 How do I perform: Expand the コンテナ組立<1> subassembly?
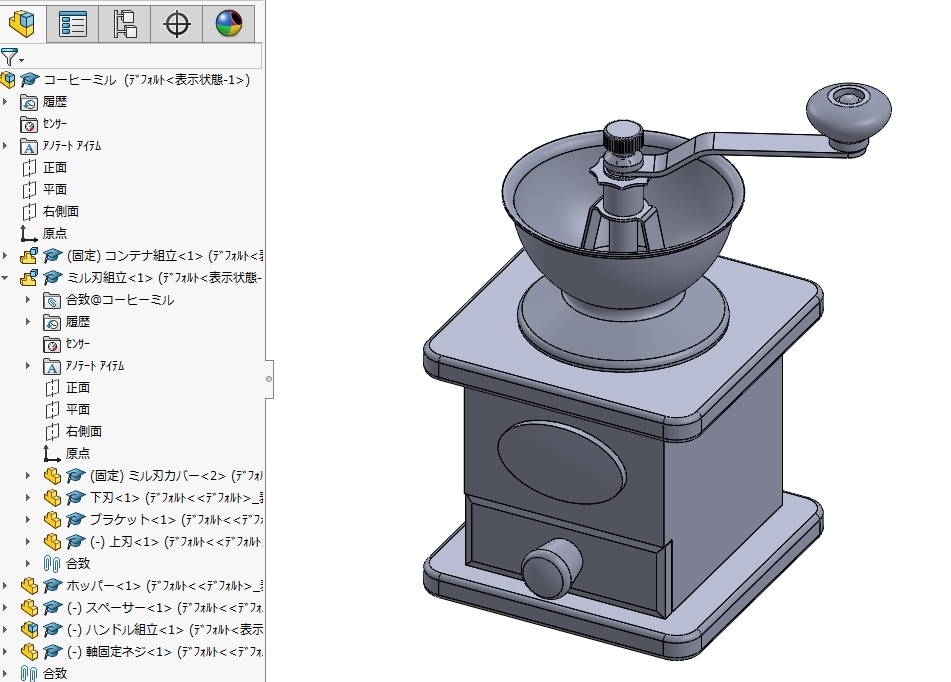click(x=6, y=256)
